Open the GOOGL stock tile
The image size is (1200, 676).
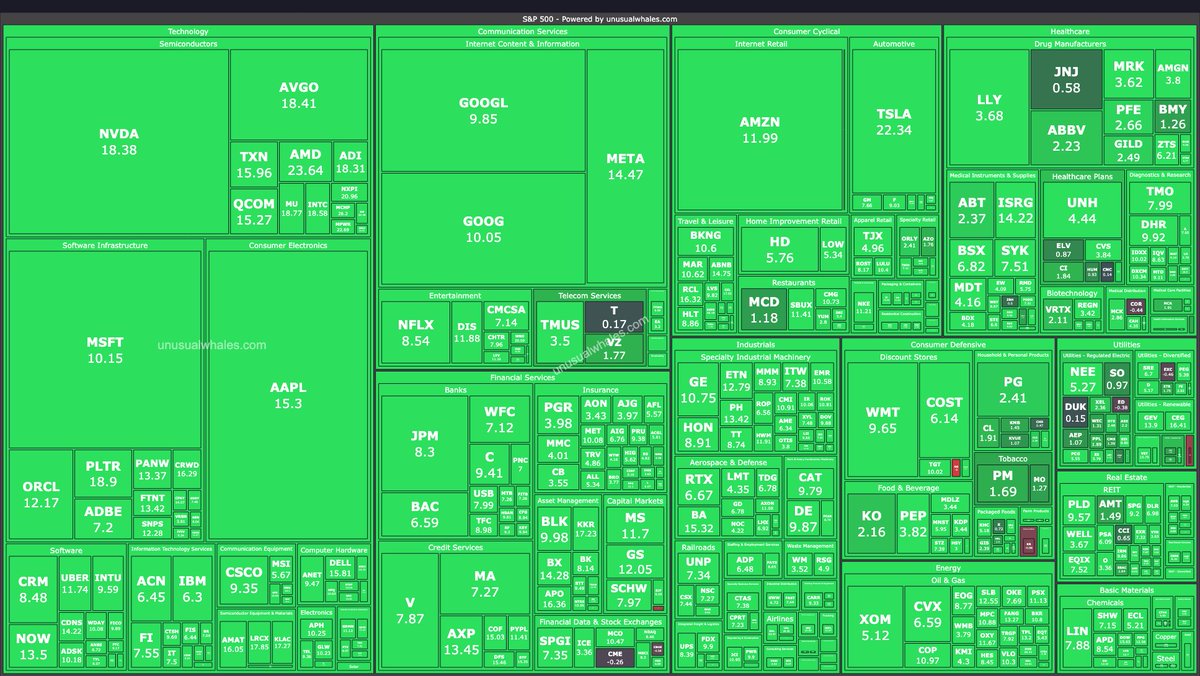pos(483,105)
